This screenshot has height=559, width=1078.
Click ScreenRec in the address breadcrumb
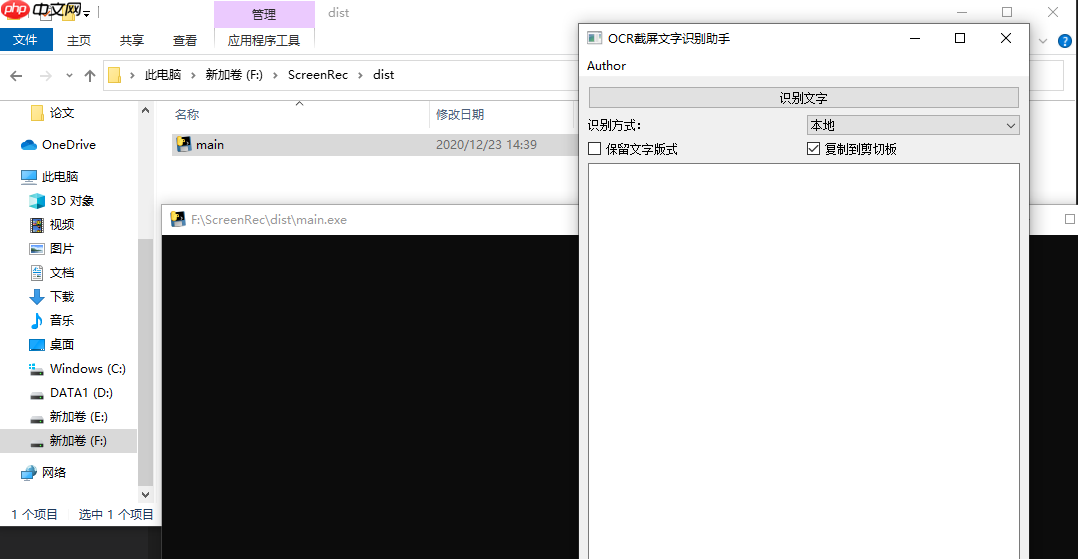pos(318,75)
